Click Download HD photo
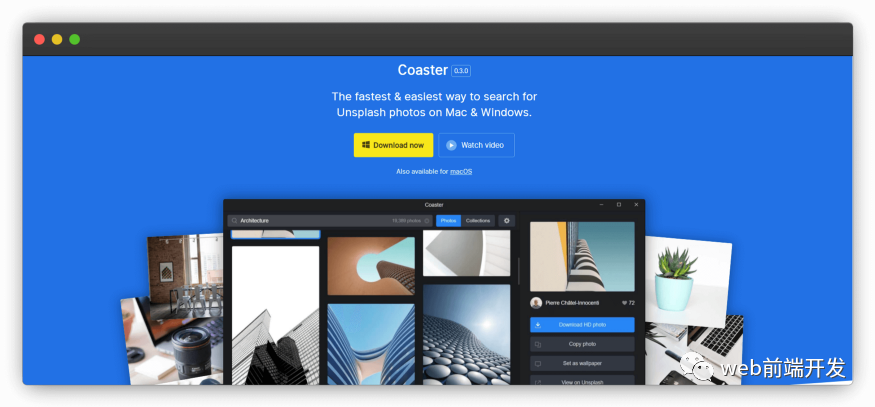Screen dimensions: 875x407 tap(582, 325)
